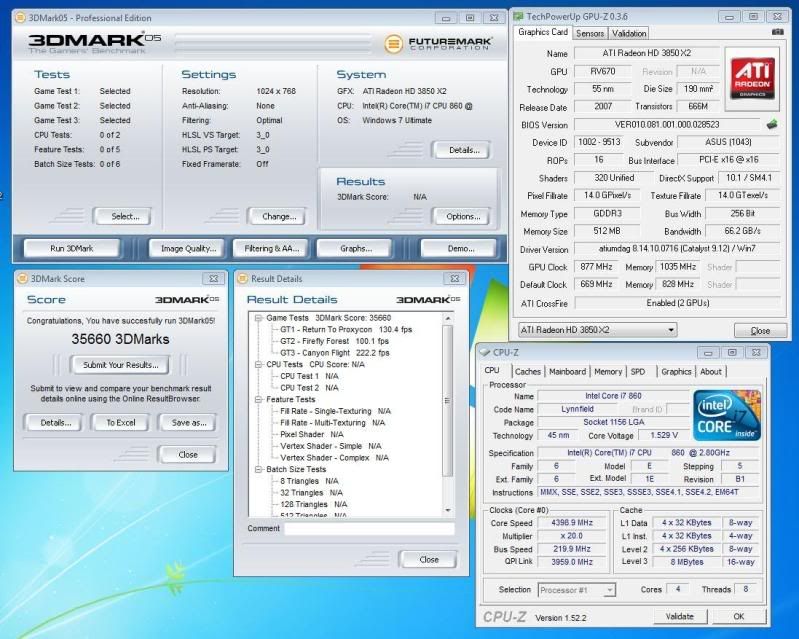This screenshot has height=639, width=799.
Task: Click OK in CPU-Z
Action: click(x=739, y=617)
